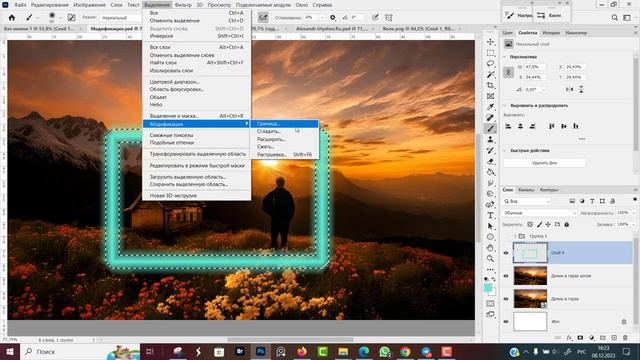640x360 pixels.
Task: Delete layer with trash icon
Action: (625, 338)
